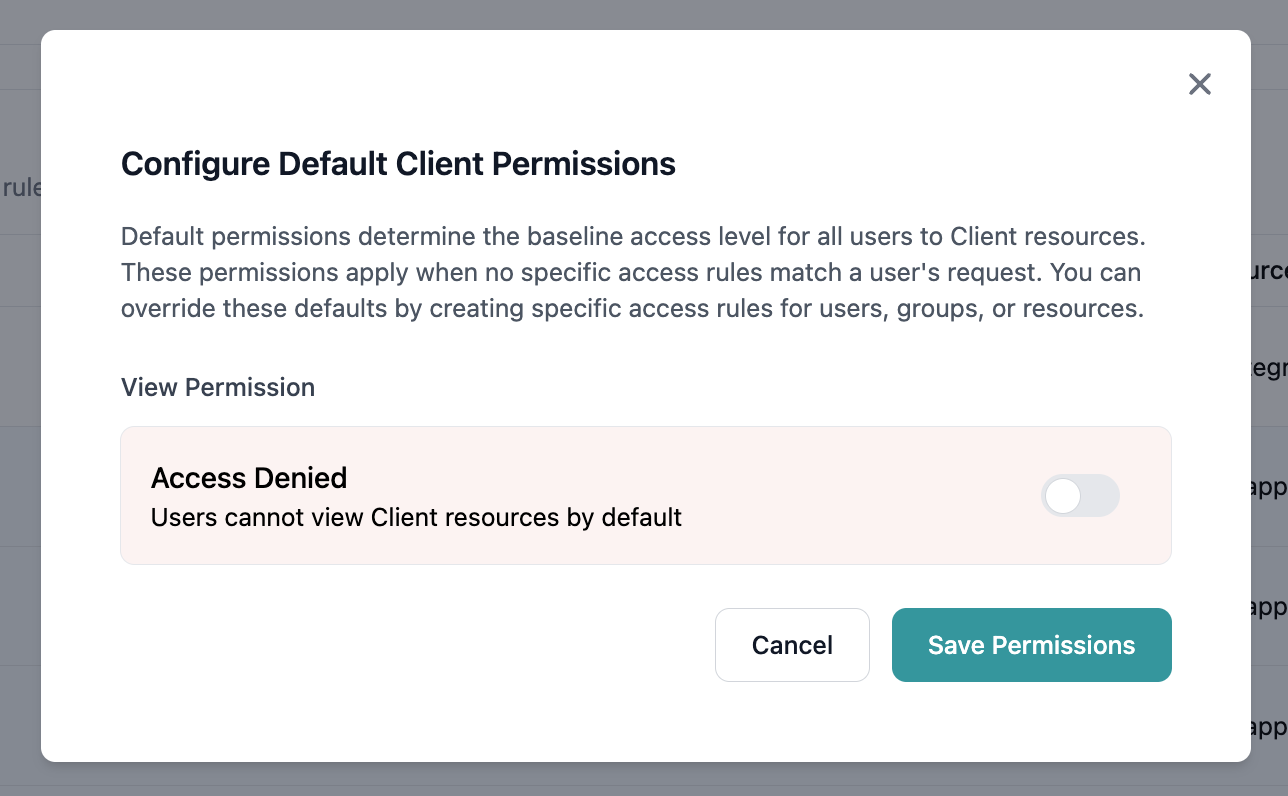This screenshot has height=796, width=1288.
Task: Close the permissions dialog with the X
Action: pos(1199,84)
